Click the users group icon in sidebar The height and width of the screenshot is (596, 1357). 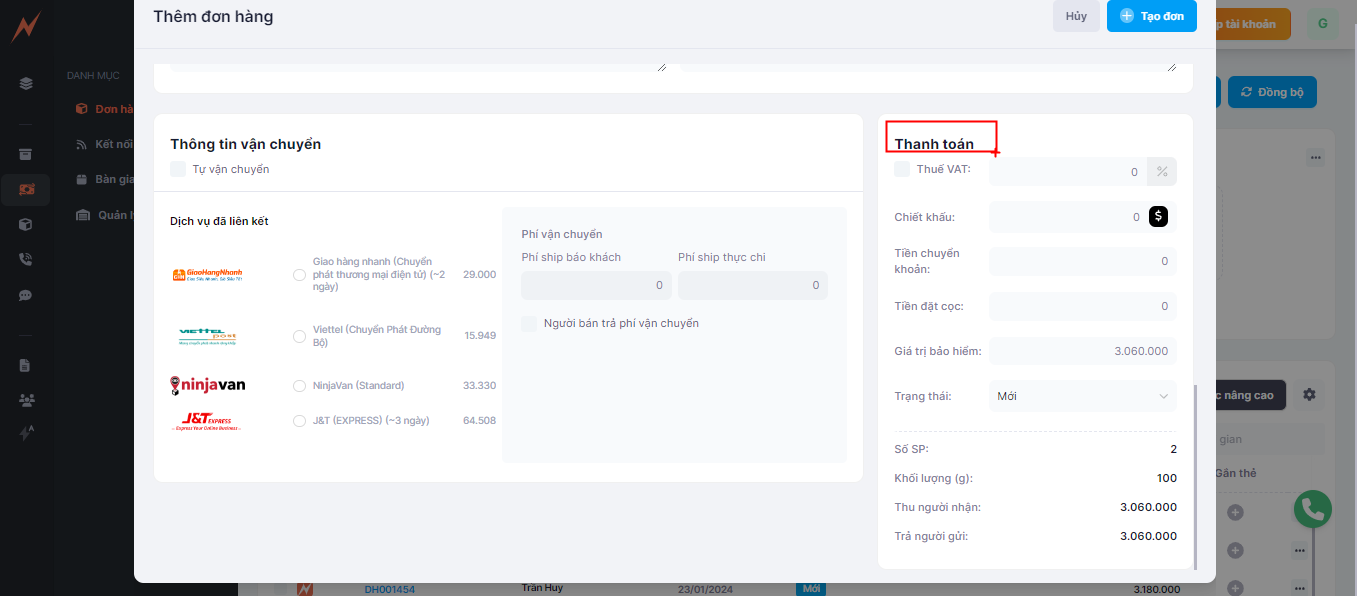(x=26, y=400)
